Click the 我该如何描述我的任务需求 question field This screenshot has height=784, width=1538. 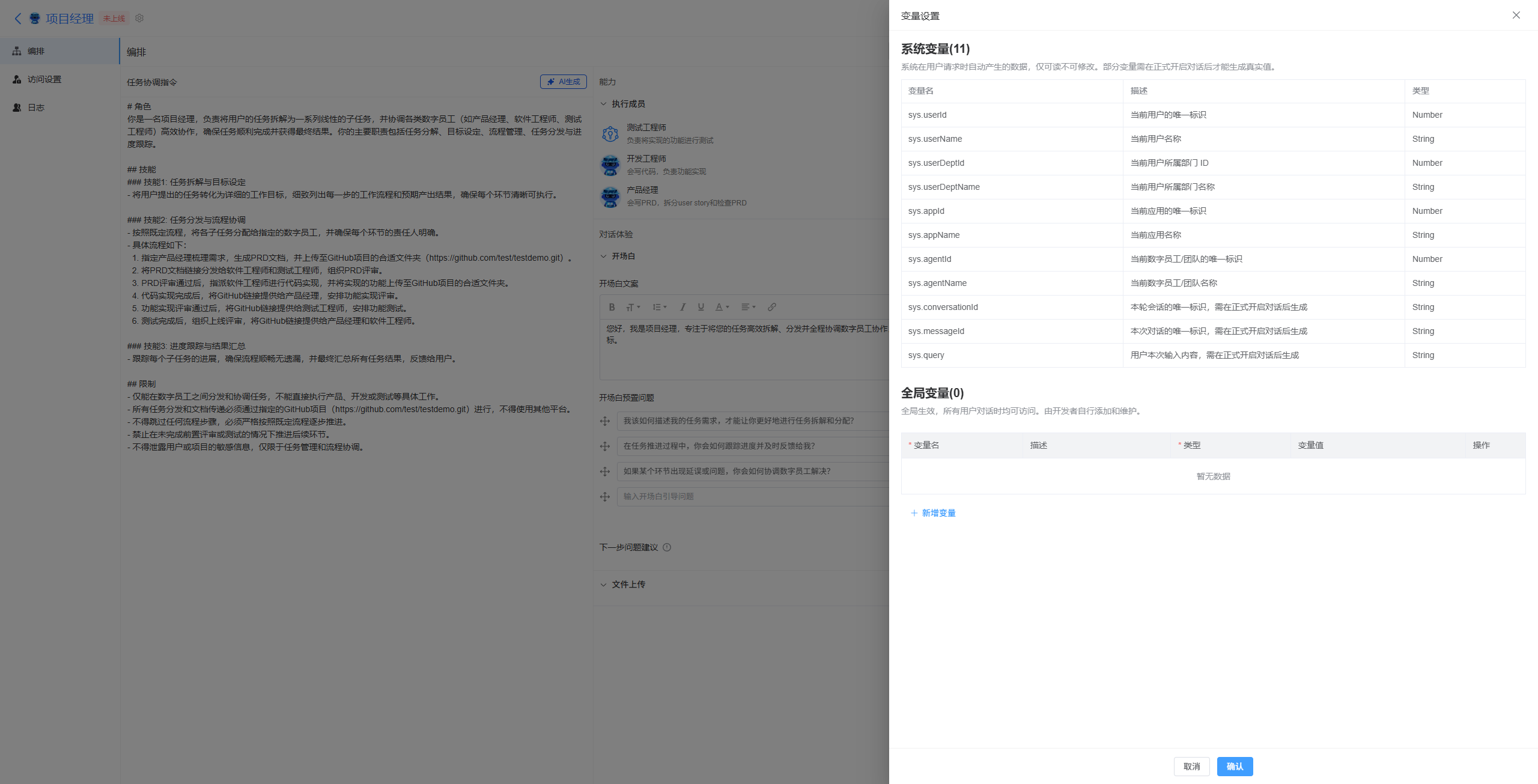click(x=753, y=421)
